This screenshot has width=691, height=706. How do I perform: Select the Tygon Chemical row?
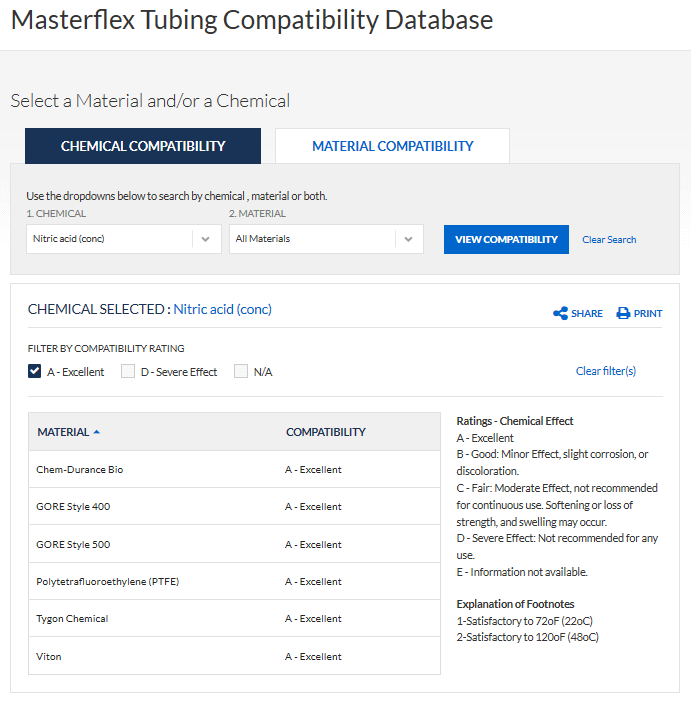(72, 618)
